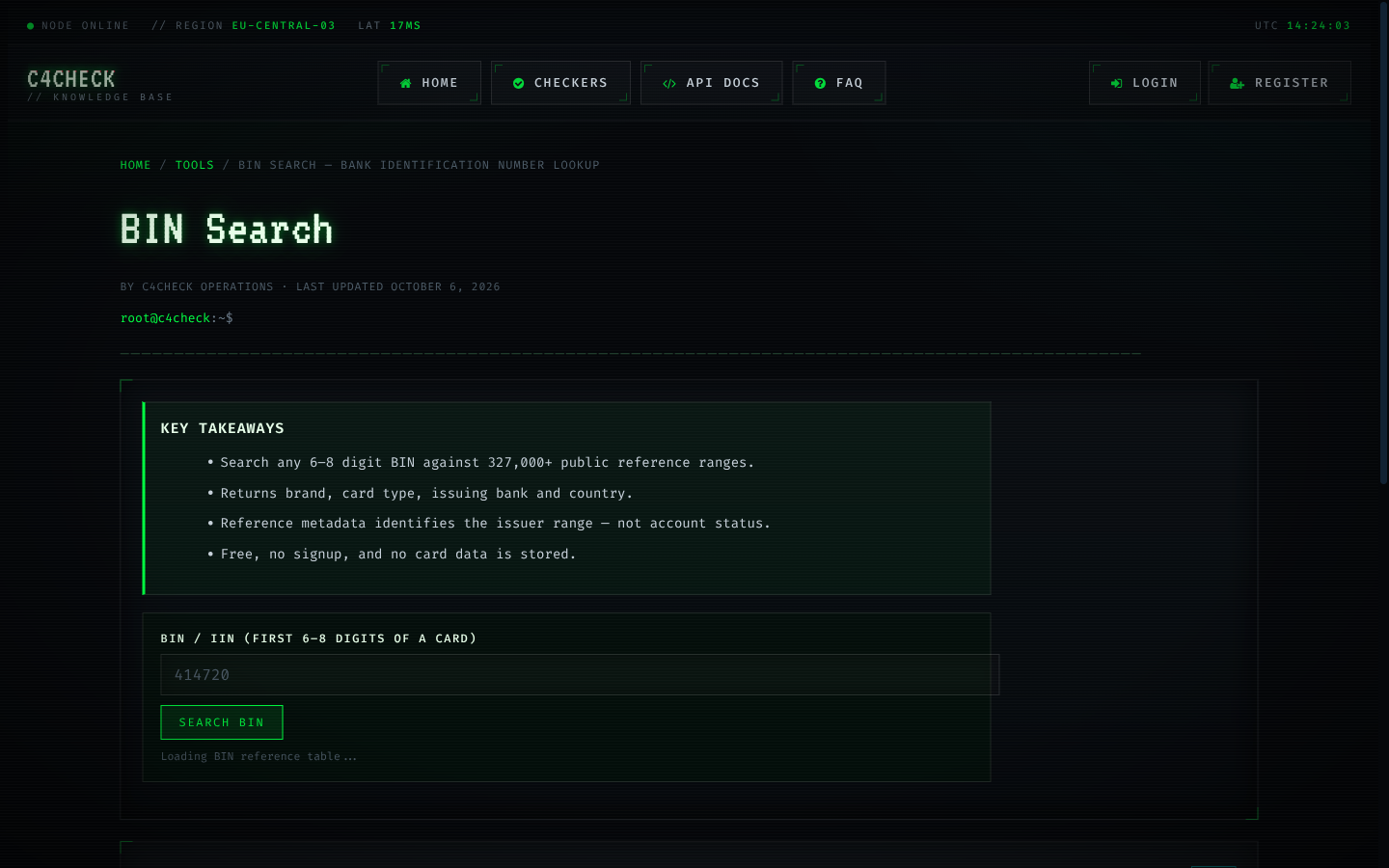Go to API Docs page
1389x868 pixels.
tap(711, 83)
